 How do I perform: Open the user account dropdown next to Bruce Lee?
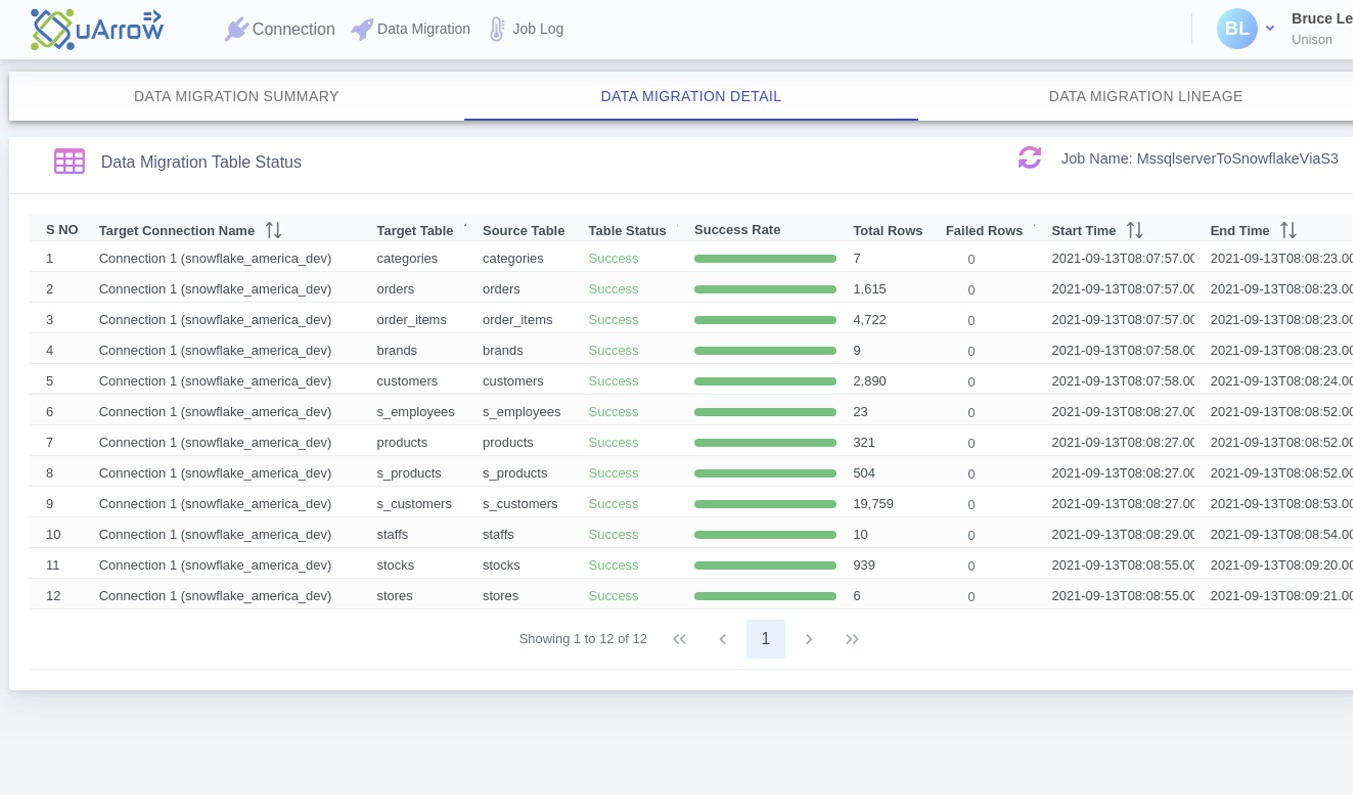click(1270, 29)
